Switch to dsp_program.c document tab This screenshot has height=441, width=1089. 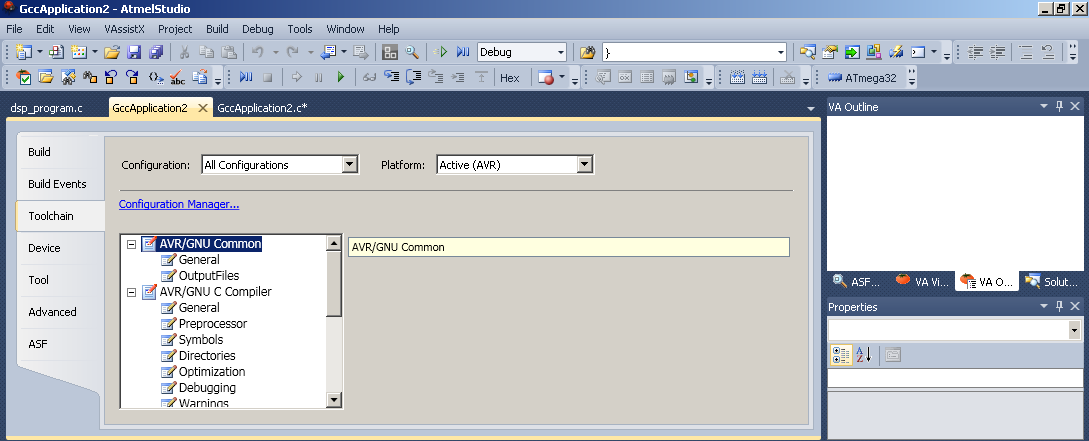click(x=47, y=108)
